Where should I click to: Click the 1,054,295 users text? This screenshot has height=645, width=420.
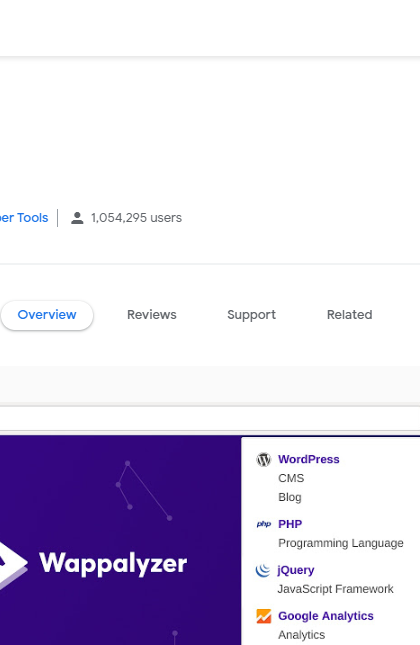(136, 218)
